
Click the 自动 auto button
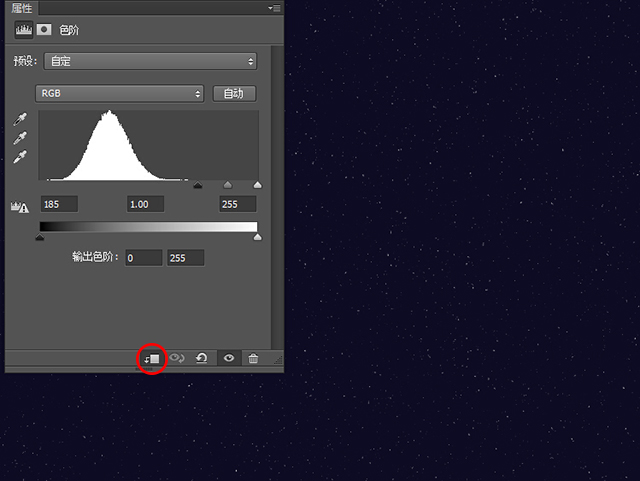233,93
